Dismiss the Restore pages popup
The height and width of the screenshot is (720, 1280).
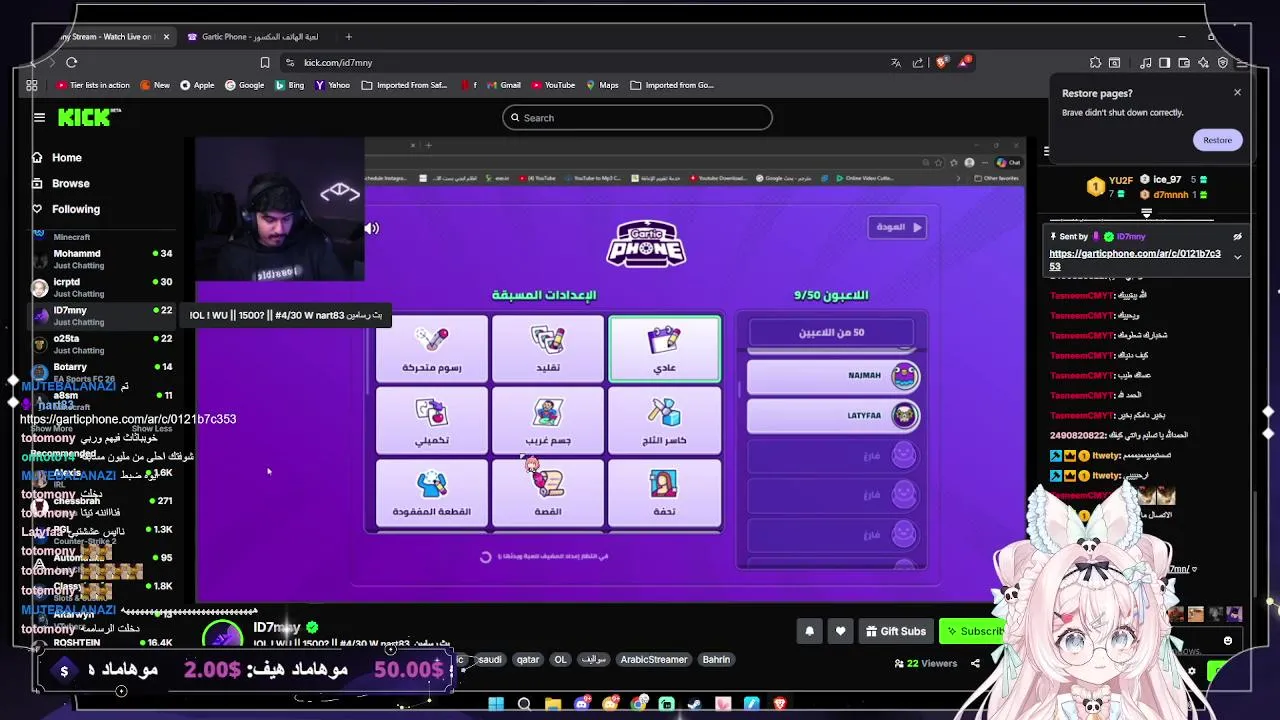click(1237, 93)
